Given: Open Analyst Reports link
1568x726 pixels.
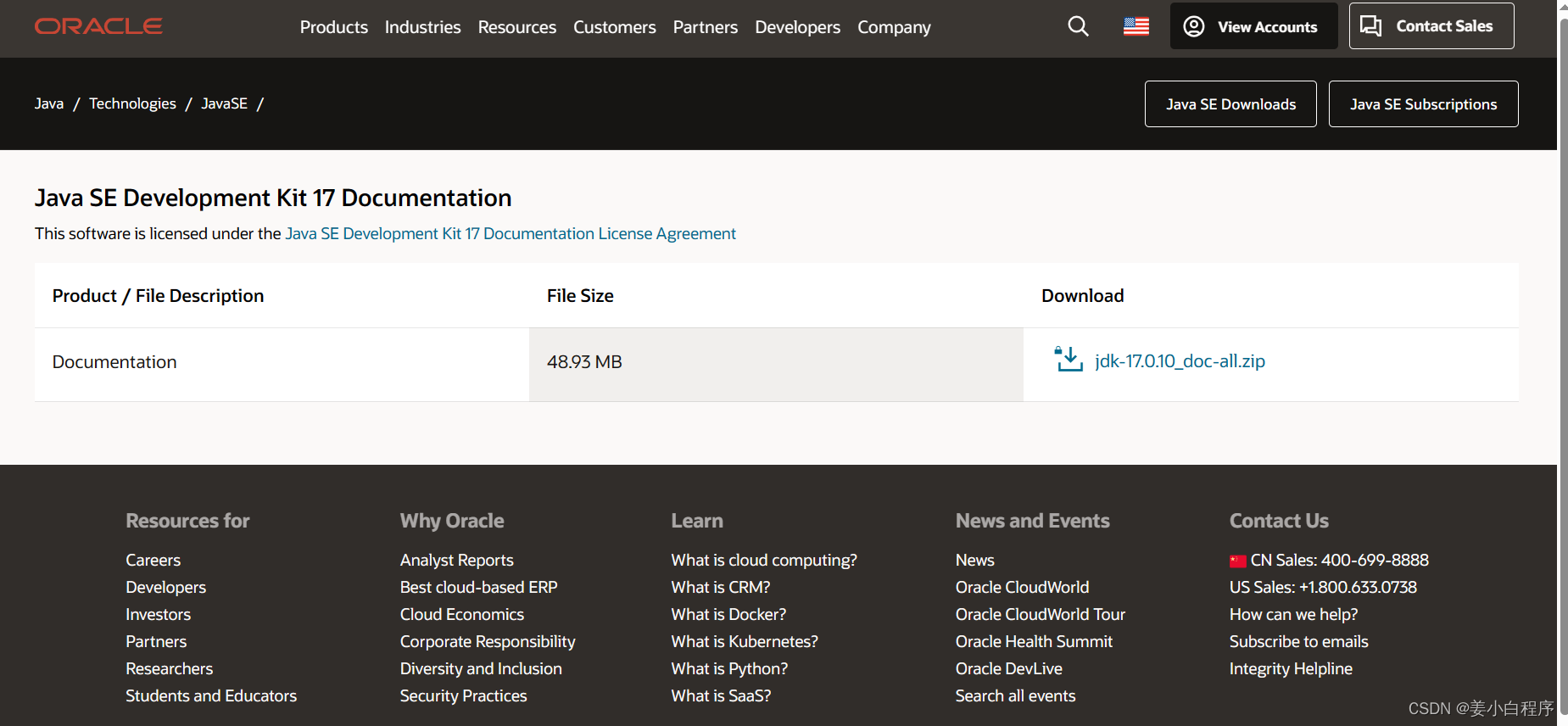Looking at the screenshot, I should [457, 560].
